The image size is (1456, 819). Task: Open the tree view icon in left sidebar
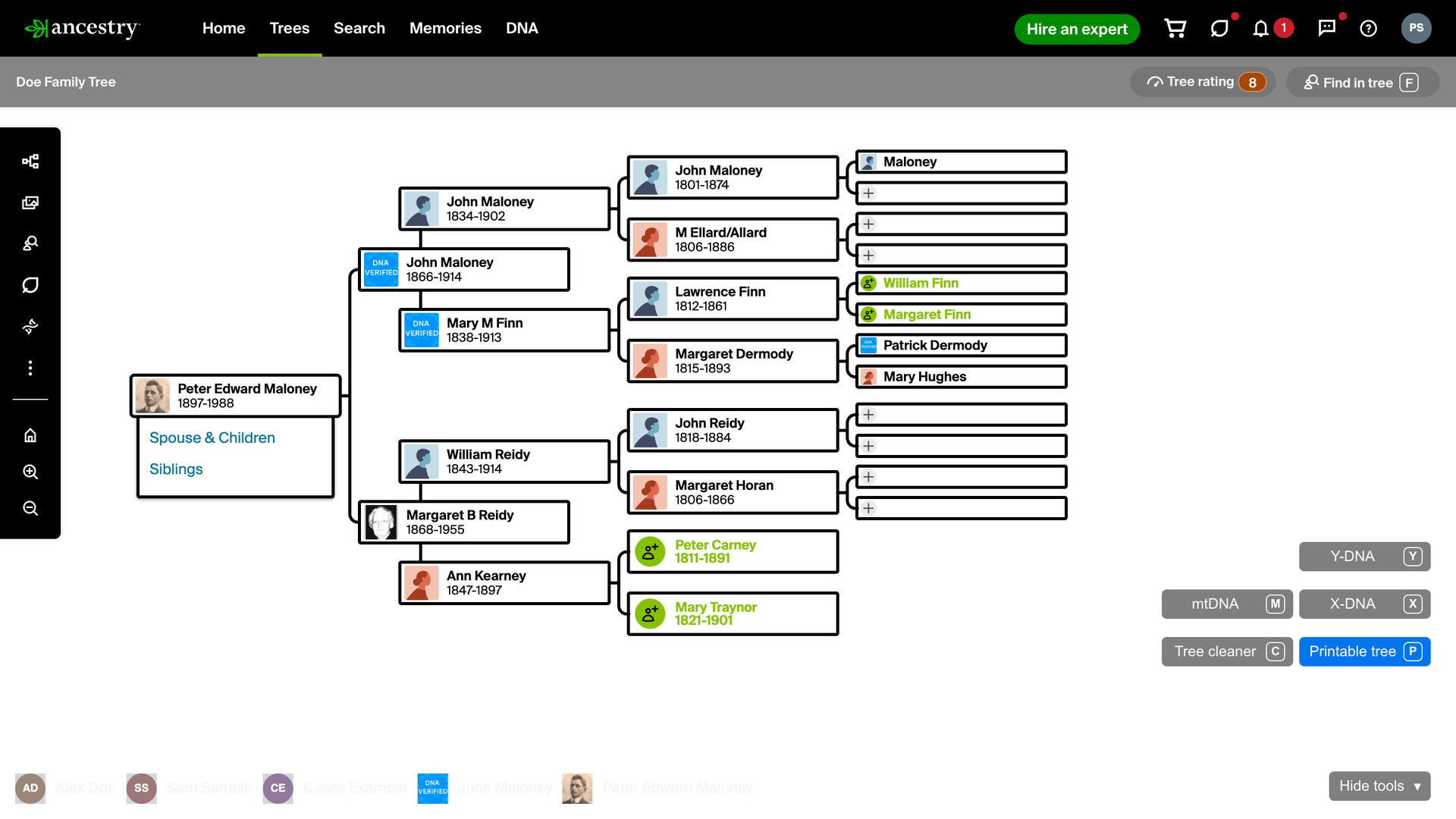coord(30,162)
